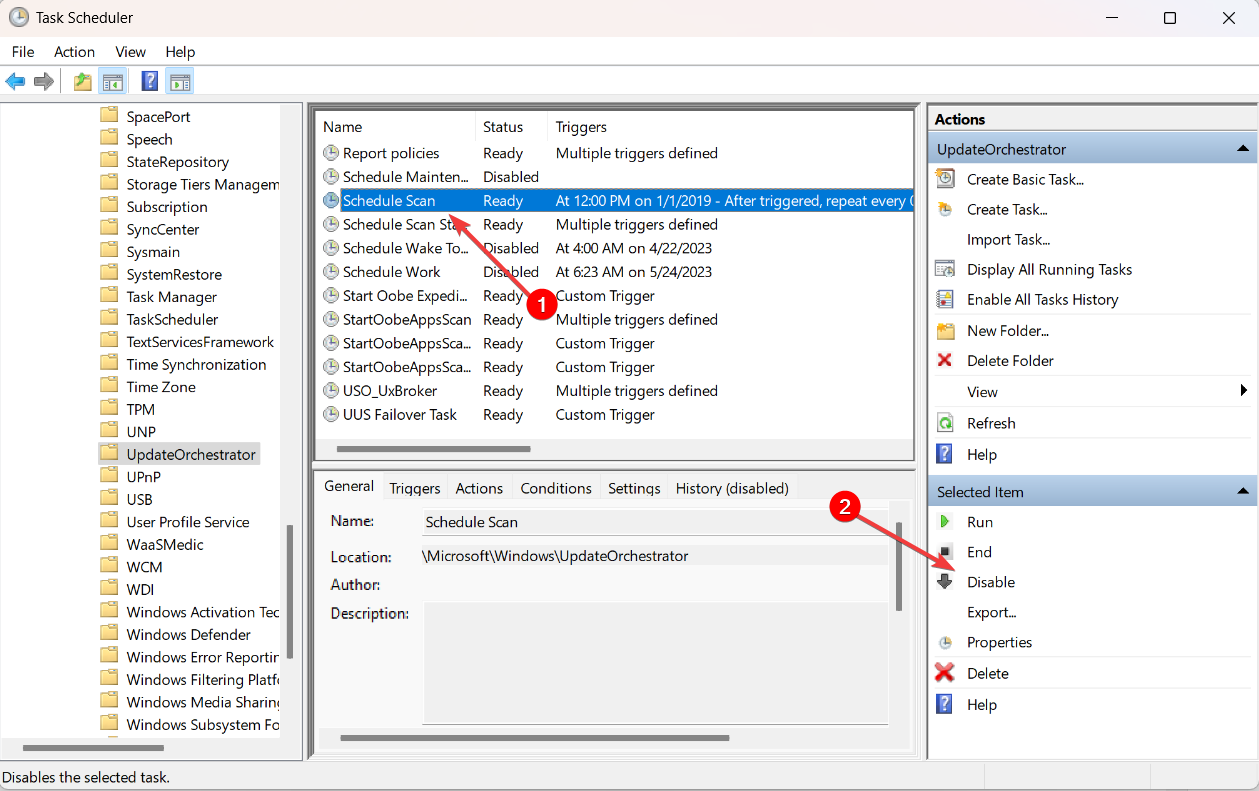Open the Conditions tab
1259x791 pixels.
556,488
